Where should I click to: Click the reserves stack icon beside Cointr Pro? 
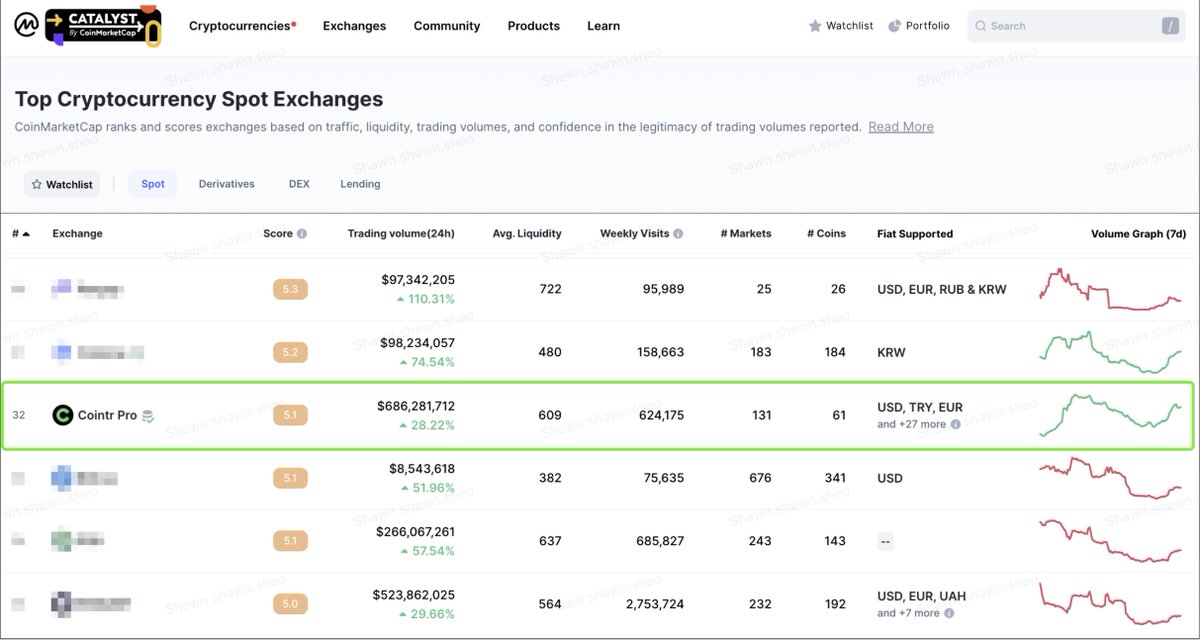point(148,415)
